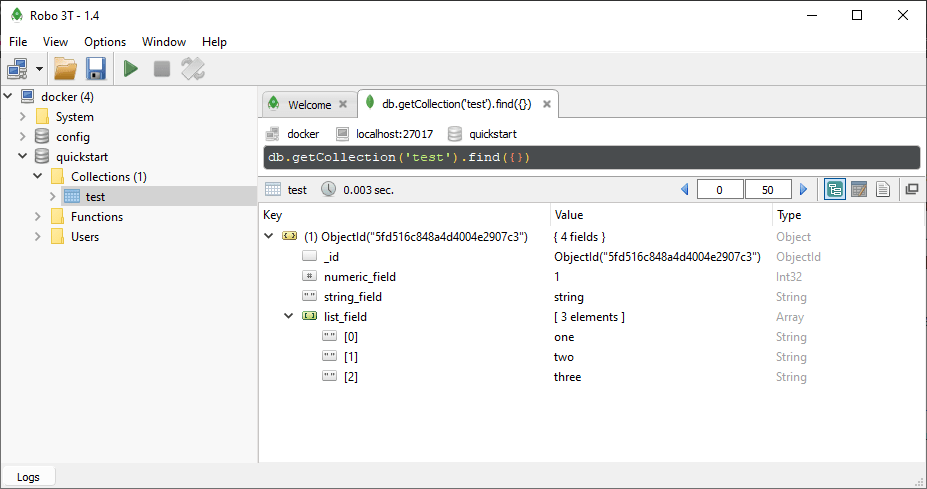Screen dimensions: 927x489
Task: Select the quickstart database tree item
Action: pyautogui.click(x=82, y=157)
